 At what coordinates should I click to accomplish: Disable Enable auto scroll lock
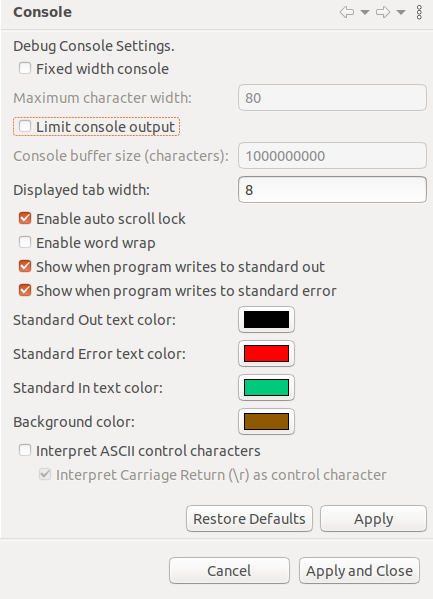25,219
